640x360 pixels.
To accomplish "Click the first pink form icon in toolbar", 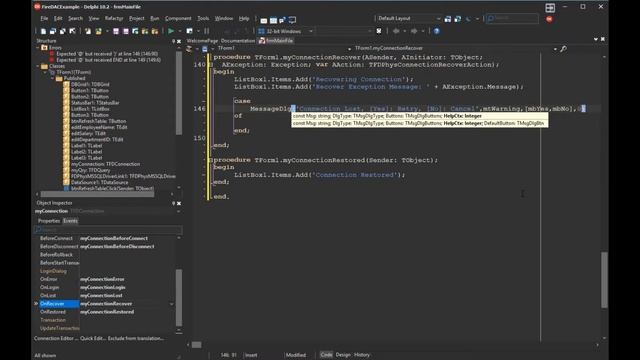I will tap(116, 31).
